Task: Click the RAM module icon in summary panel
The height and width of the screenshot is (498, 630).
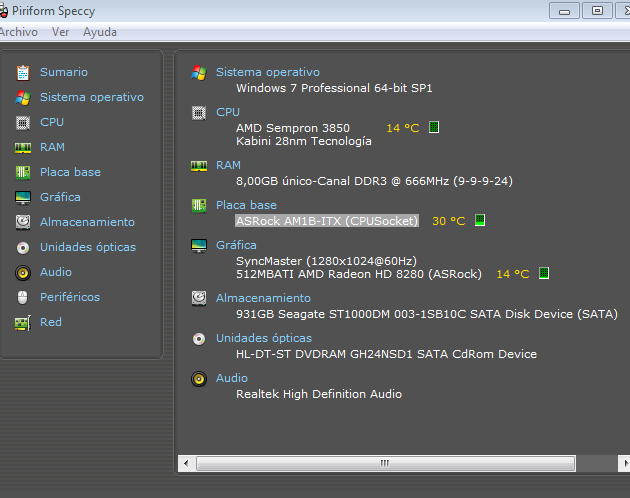Action: (x=199, y=166)
